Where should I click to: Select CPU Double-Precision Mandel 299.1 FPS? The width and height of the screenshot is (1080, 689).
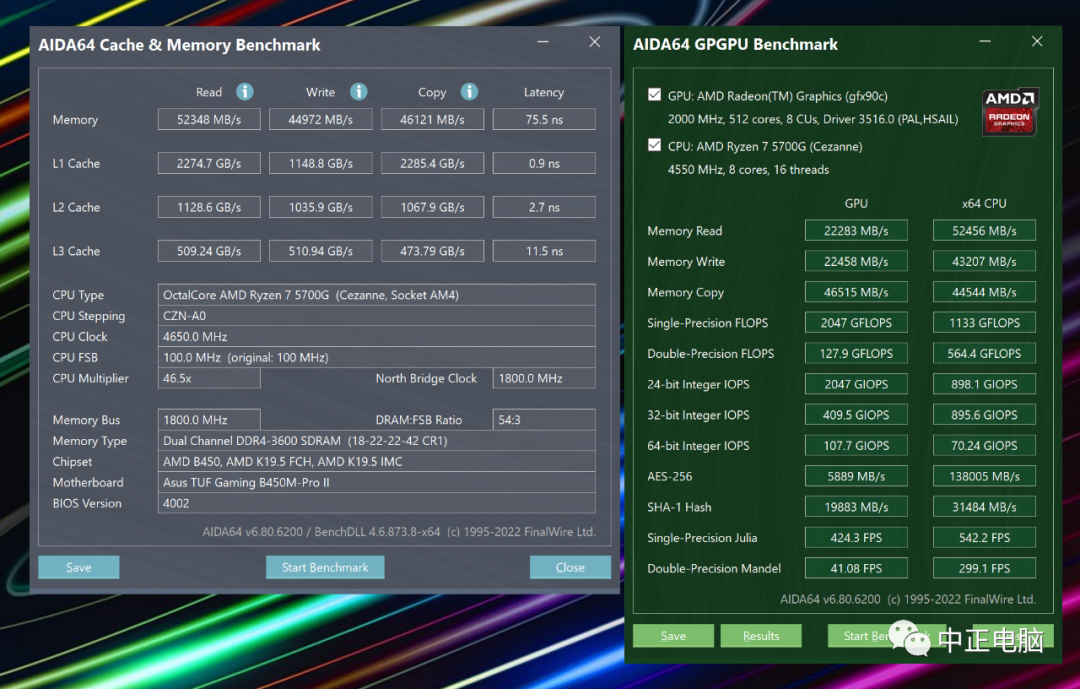tap(984, 568)
